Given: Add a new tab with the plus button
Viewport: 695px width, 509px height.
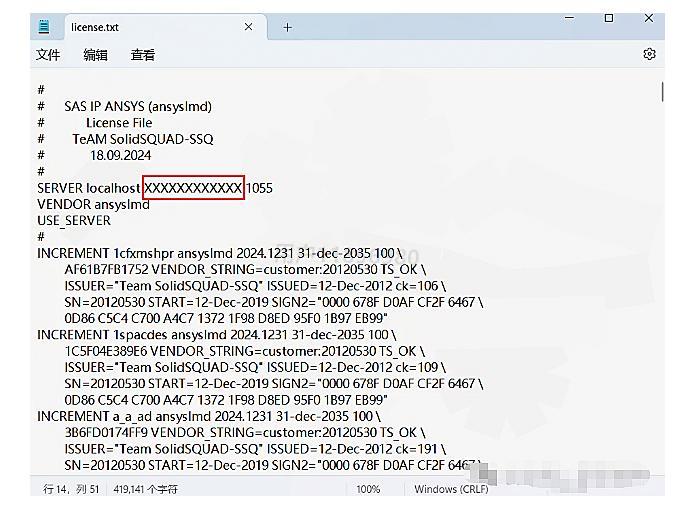Looking at the screenshot, I should tap(287, 27).
